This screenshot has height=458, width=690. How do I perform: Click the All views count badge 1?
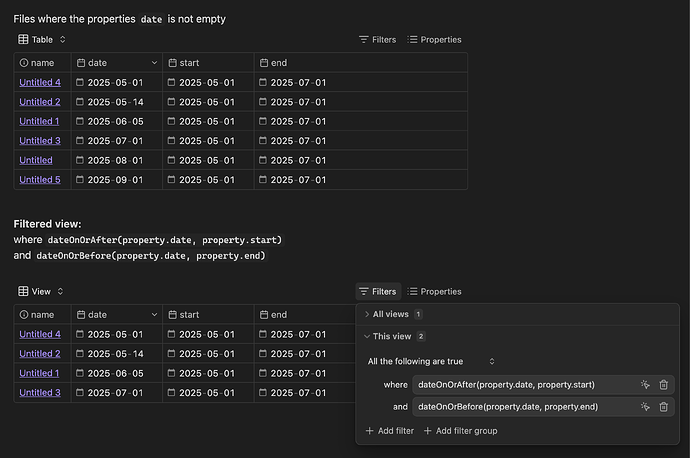(x=418, y=314)
